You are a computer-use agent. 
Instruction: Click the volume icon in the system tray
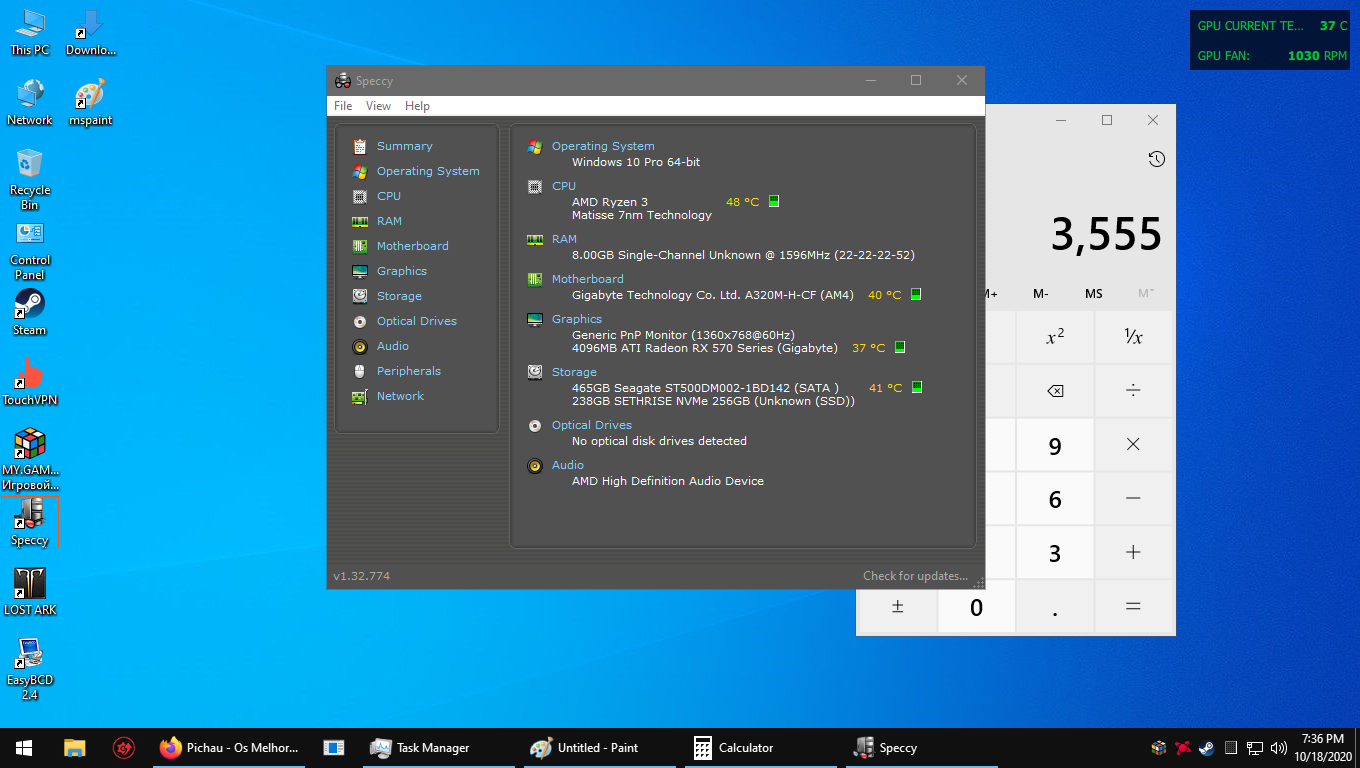[1278, 748]
